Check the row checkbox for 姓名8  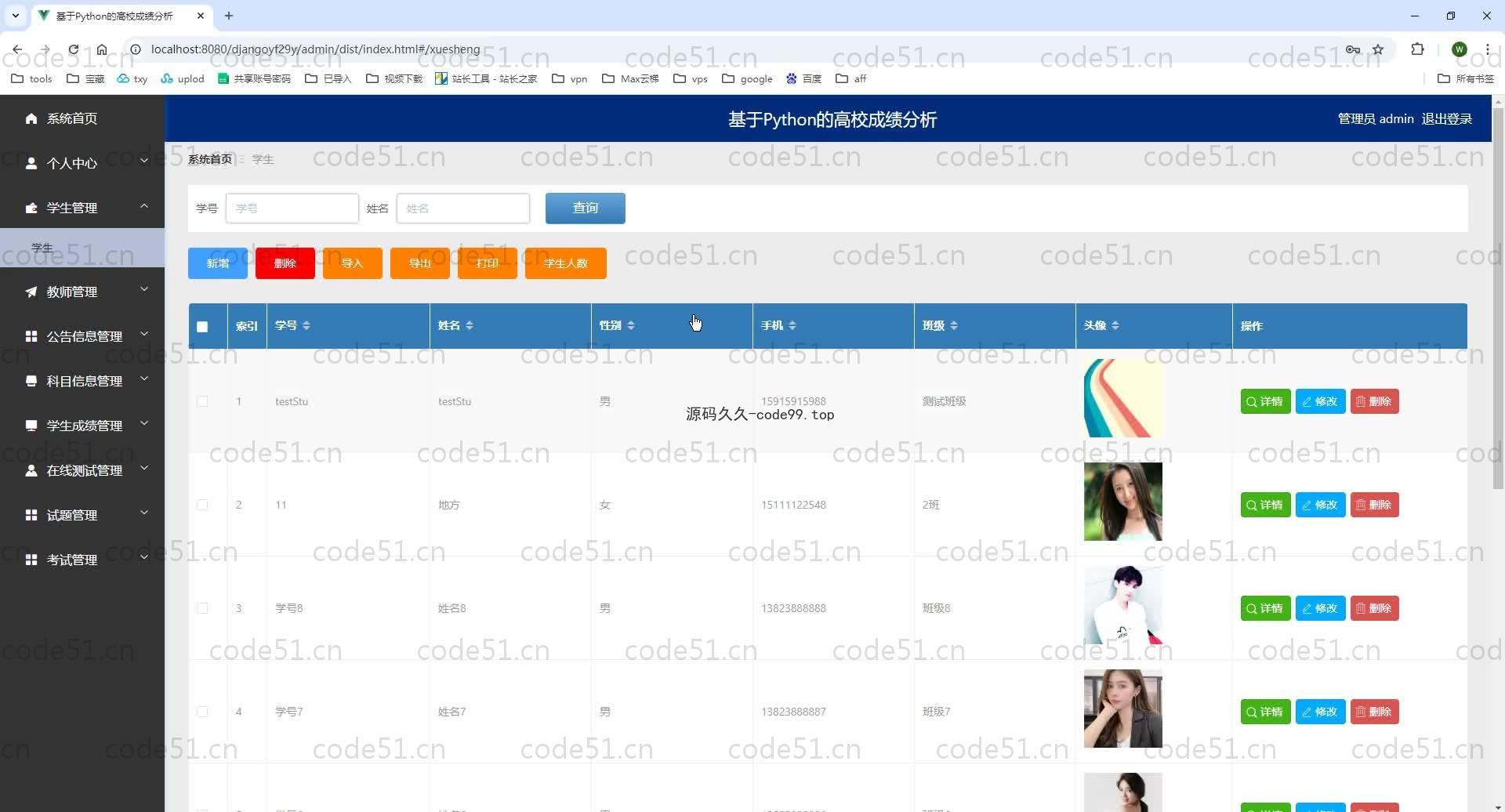(202, 608)
